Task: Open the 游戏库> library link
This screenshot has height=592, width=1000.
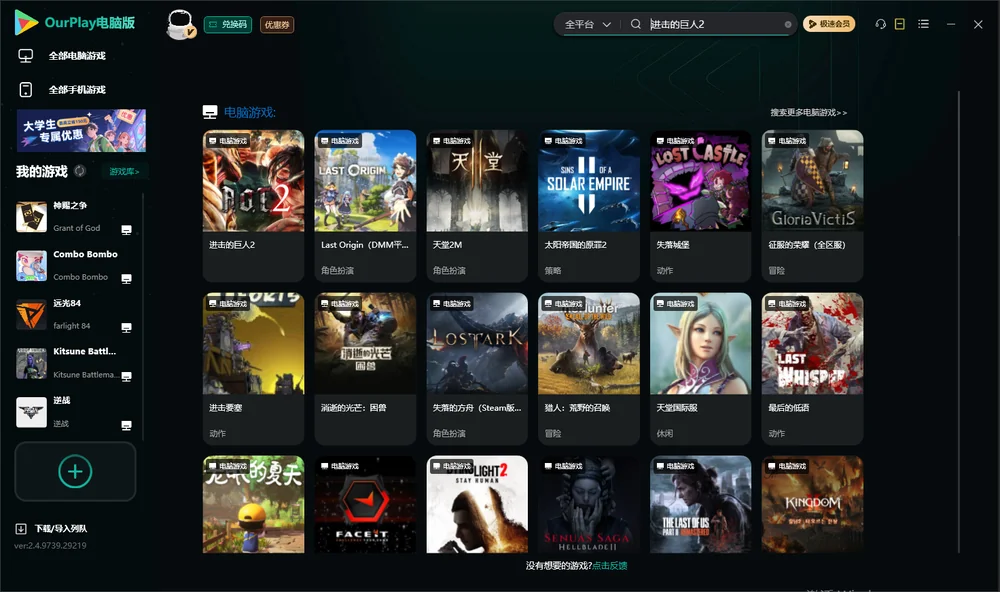Action: (124, 172)
